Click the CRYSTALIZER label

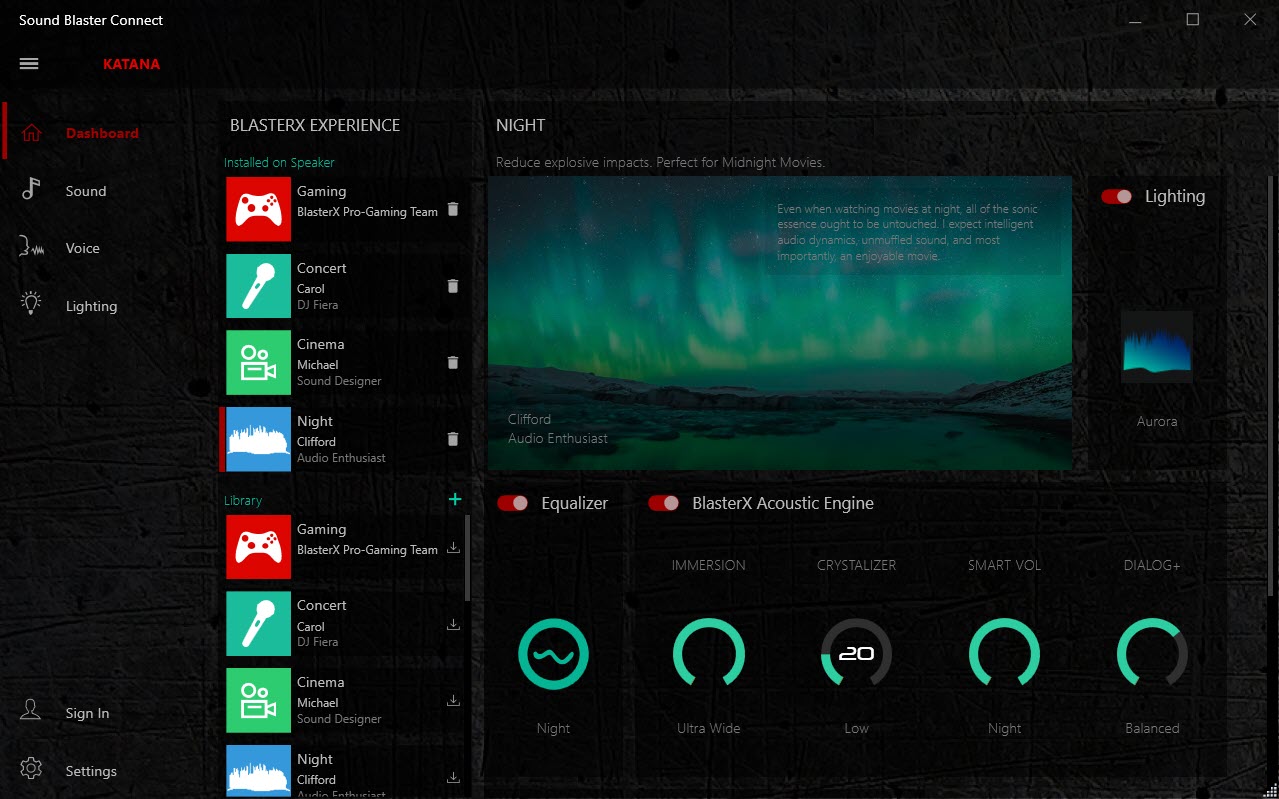point(857,565)
